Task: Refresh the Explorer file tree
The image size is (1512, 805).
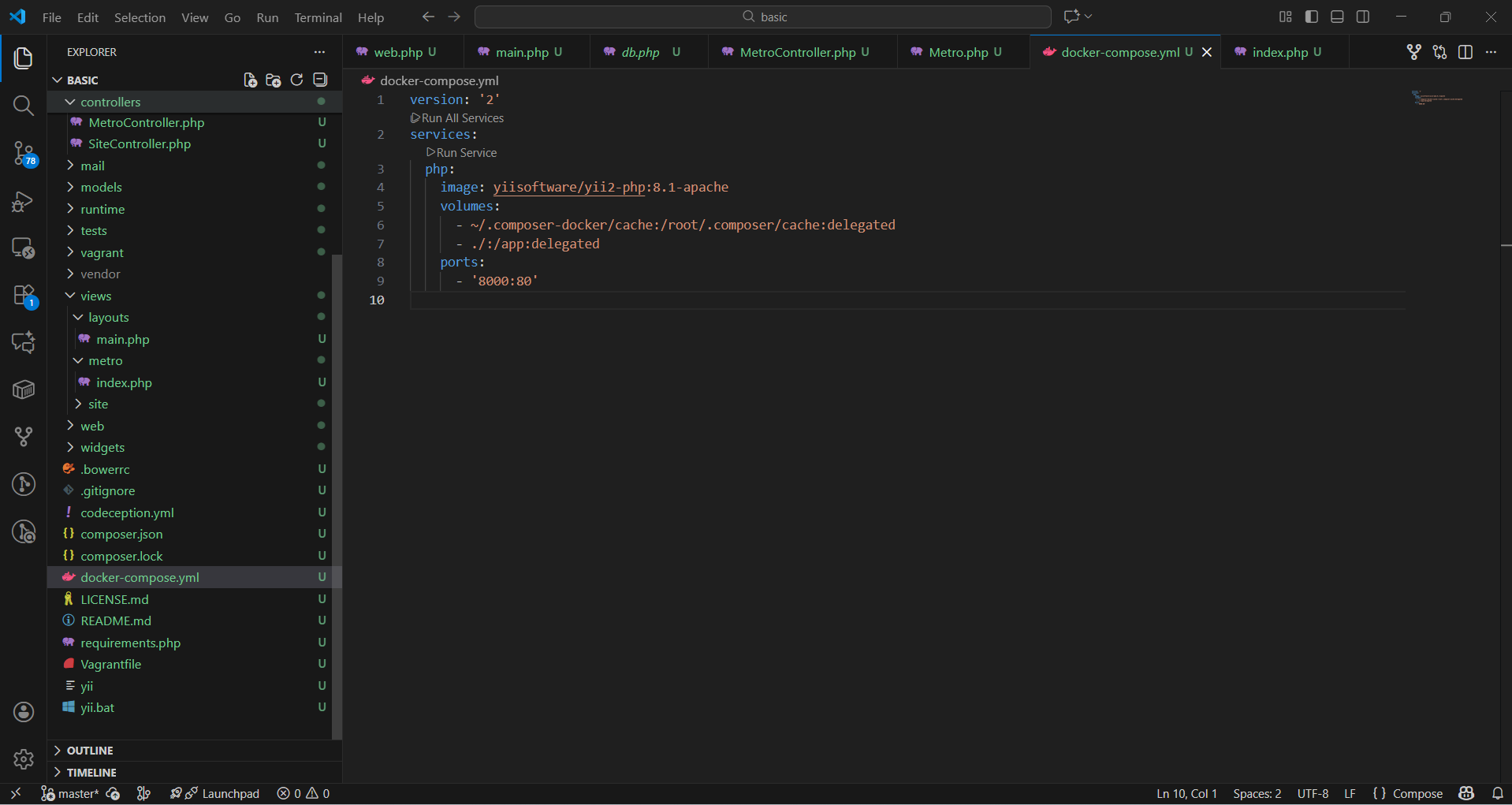Action: tap(296, 80)
